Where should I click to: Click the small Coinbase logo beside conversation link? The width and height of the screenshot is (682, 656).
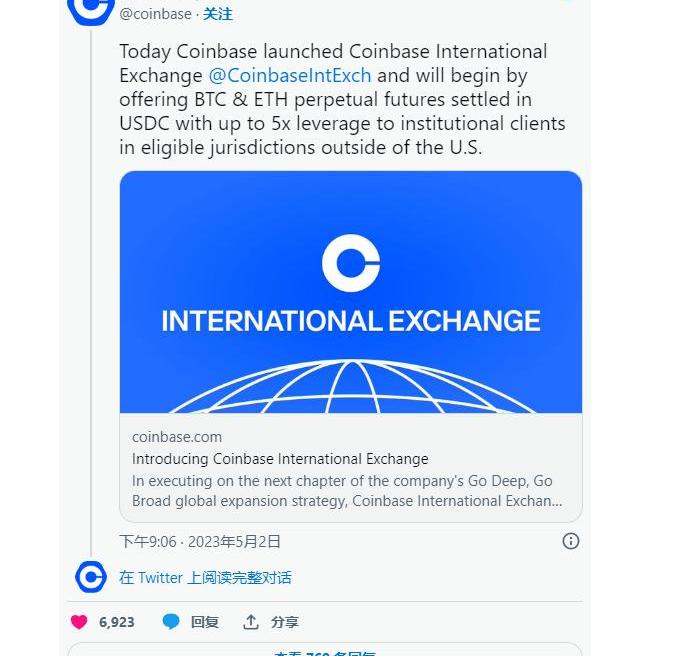coord(91,577)
